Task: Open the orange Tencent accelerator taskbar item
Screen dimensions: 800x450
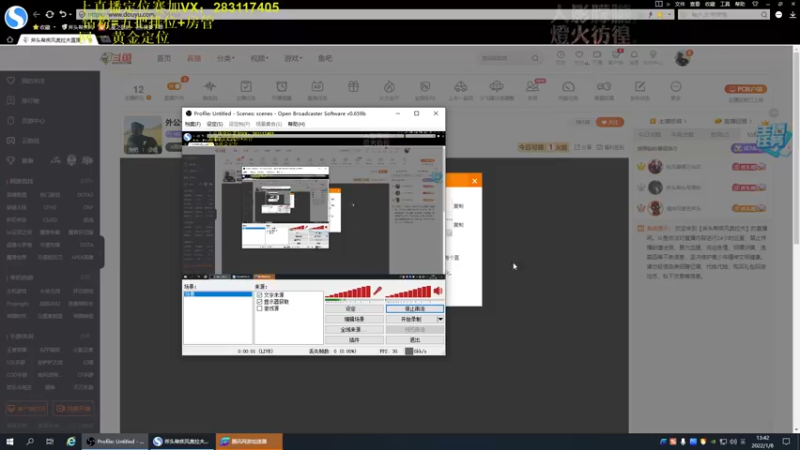Action: pyautogui.click(x=249, y=441)
